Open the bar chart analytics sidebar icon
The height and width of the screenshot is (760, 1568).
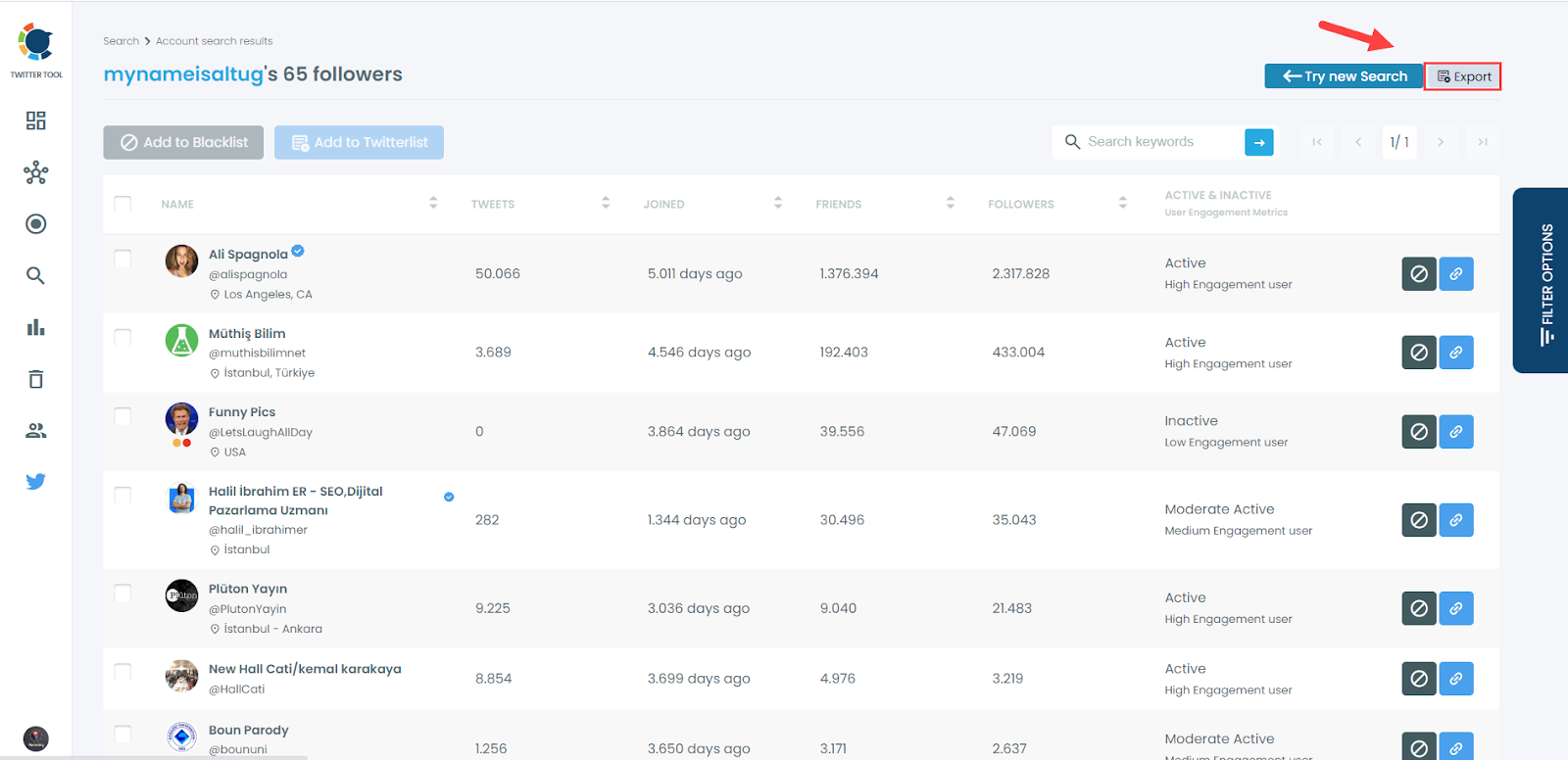click(x=36, y=327)
